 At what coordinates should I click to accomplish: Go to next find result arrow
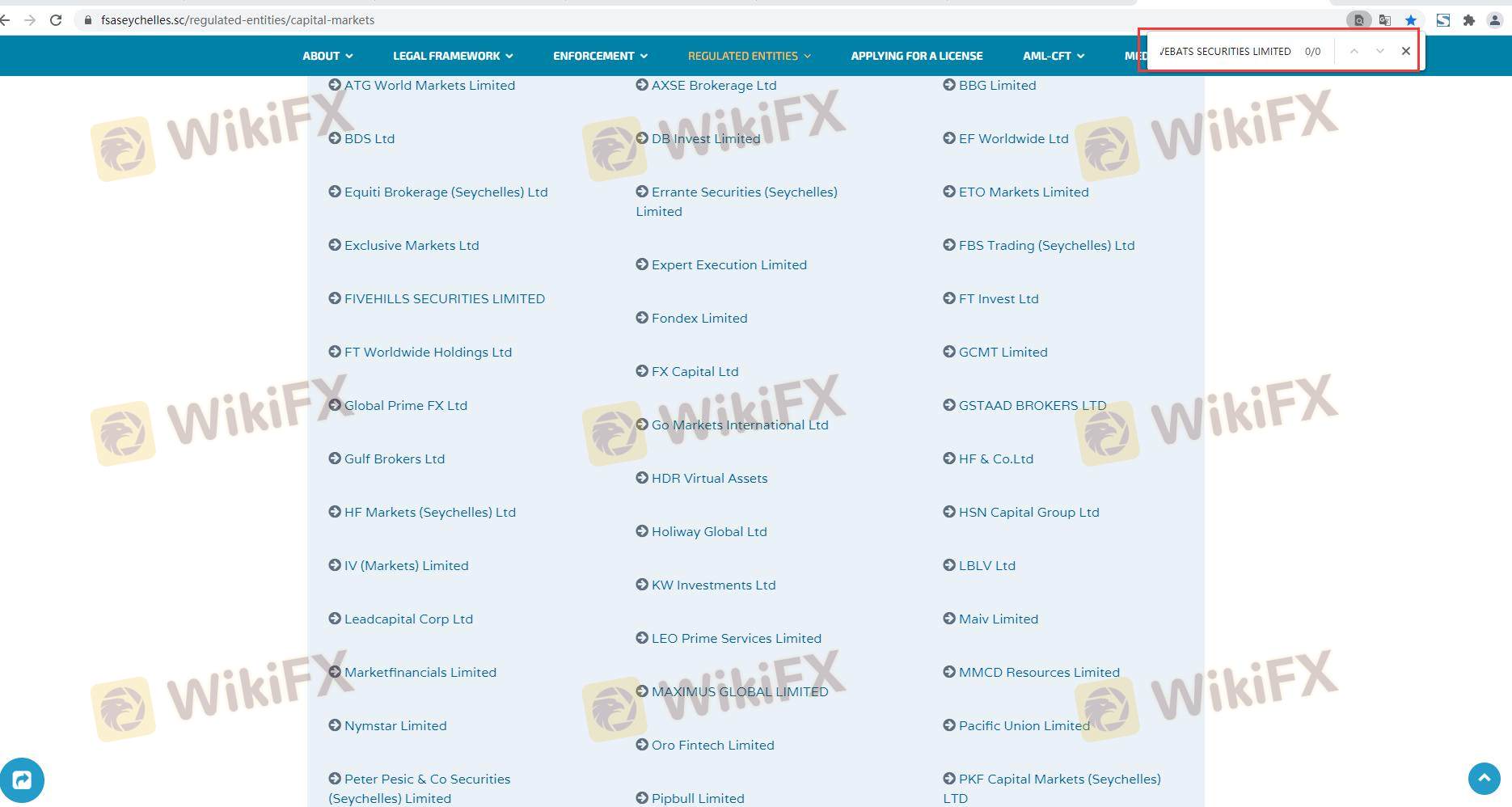pos(1380,51)
